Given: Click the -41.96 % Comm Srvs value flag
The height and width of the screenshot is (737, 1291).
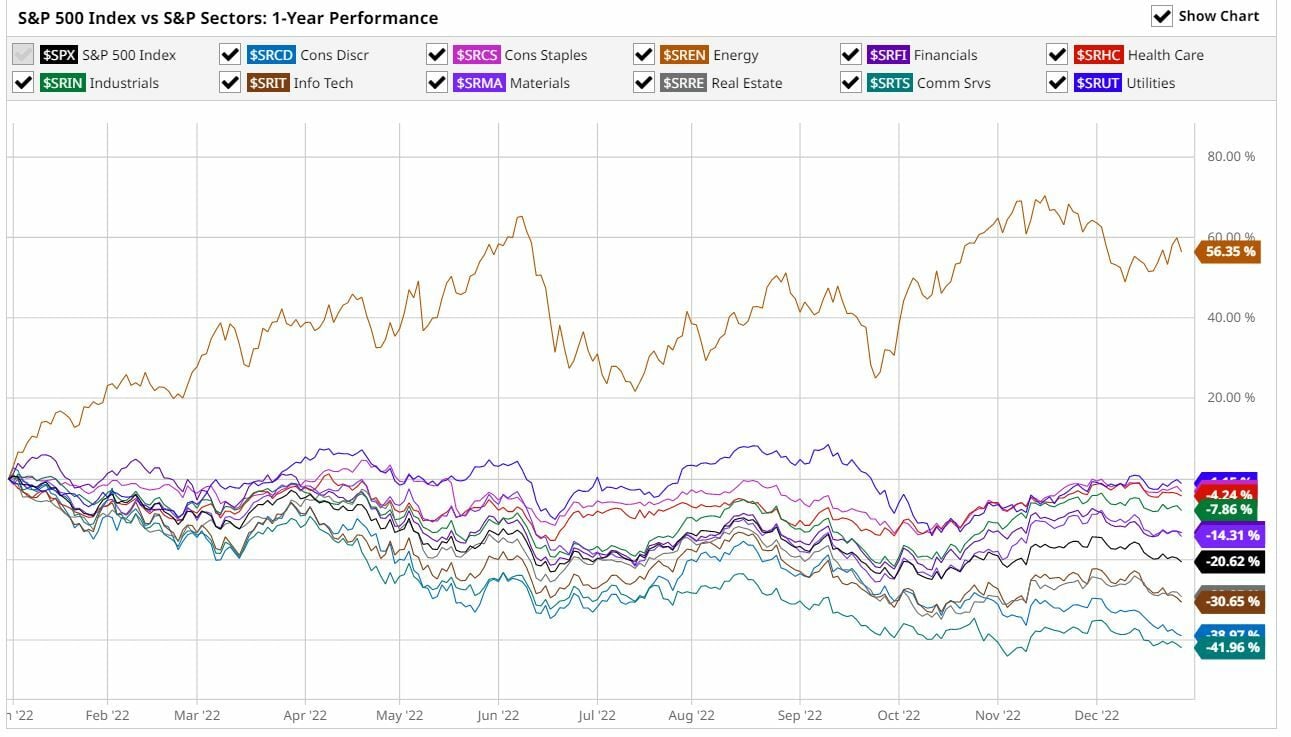Looking at the screenshot, I should point(1232,648).
